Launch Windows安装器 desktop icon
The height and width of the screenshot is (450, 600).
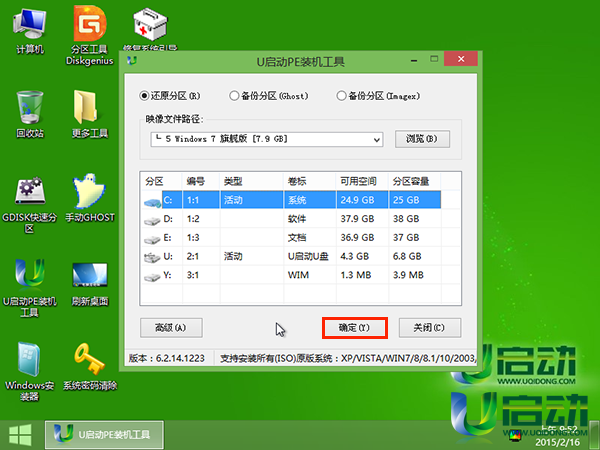click(29, 371)
